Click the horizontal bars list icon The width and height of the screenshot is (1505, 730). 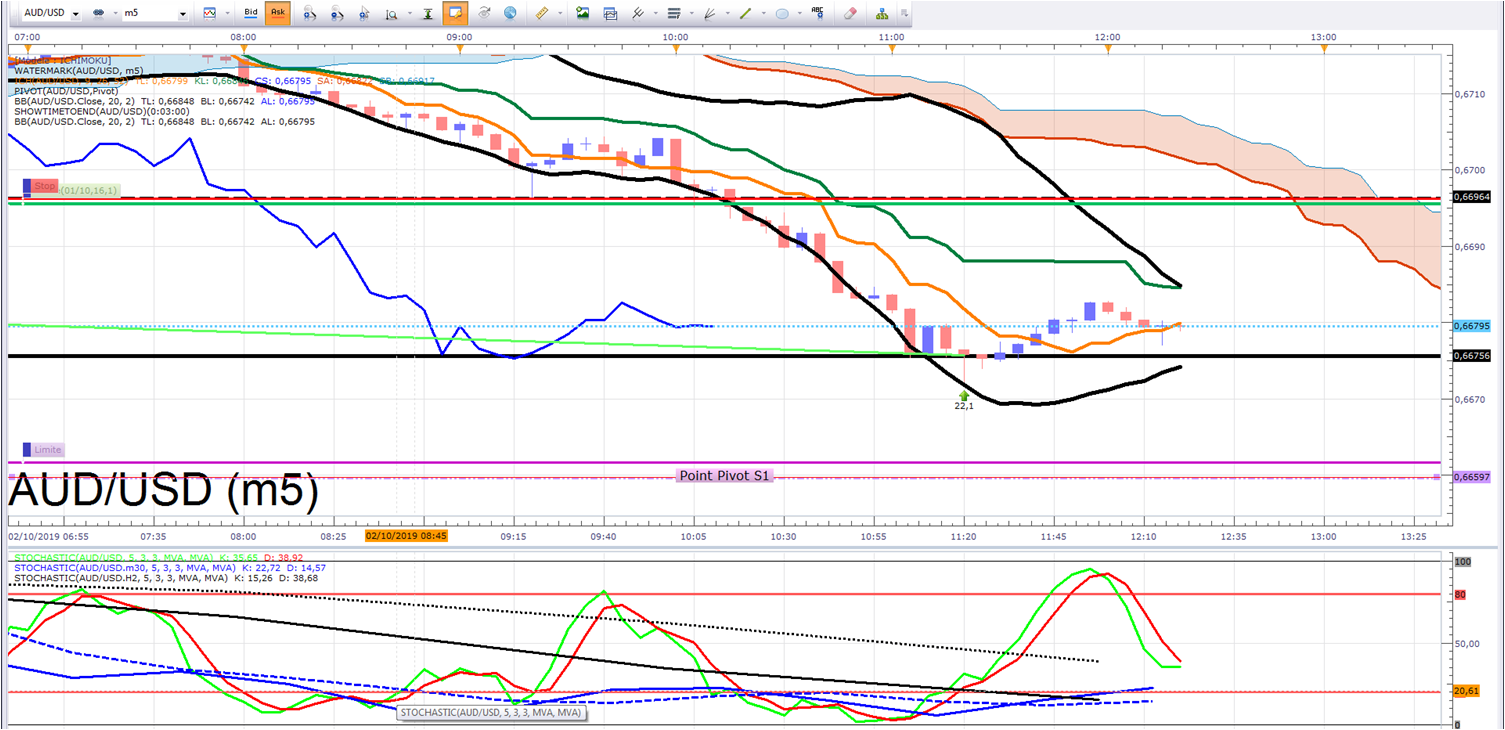tap(673, 14)
